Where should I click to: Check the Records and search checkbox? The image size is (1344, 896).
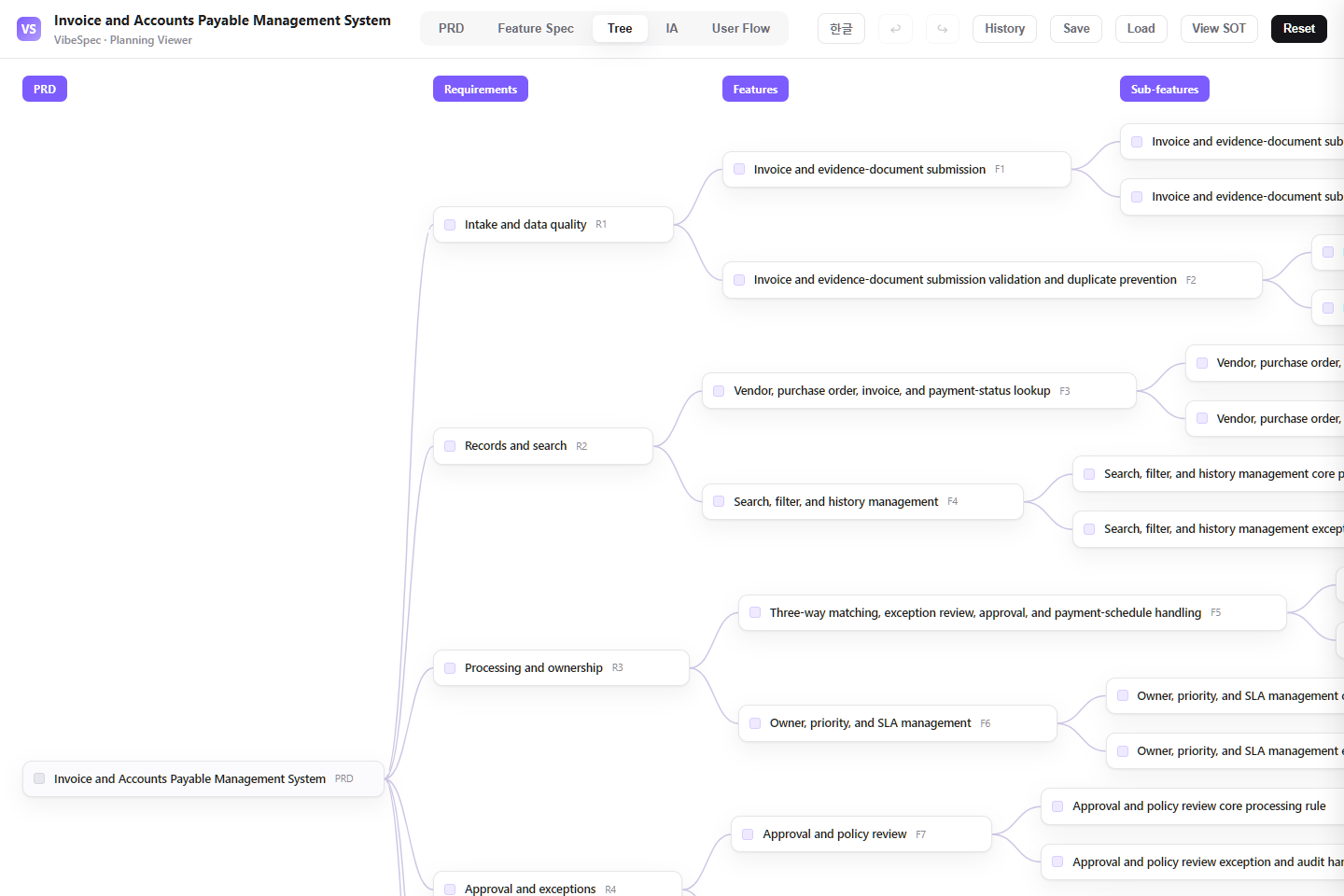(450, 446)
